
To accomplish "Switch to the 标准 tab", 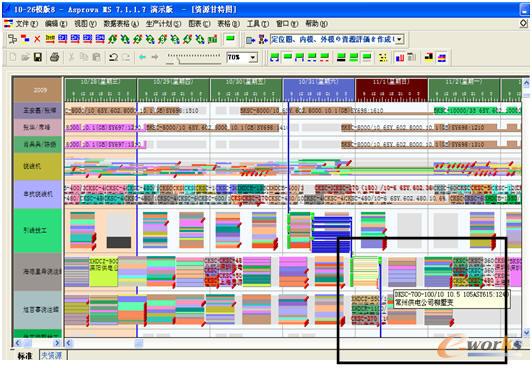I will point(25,356).
